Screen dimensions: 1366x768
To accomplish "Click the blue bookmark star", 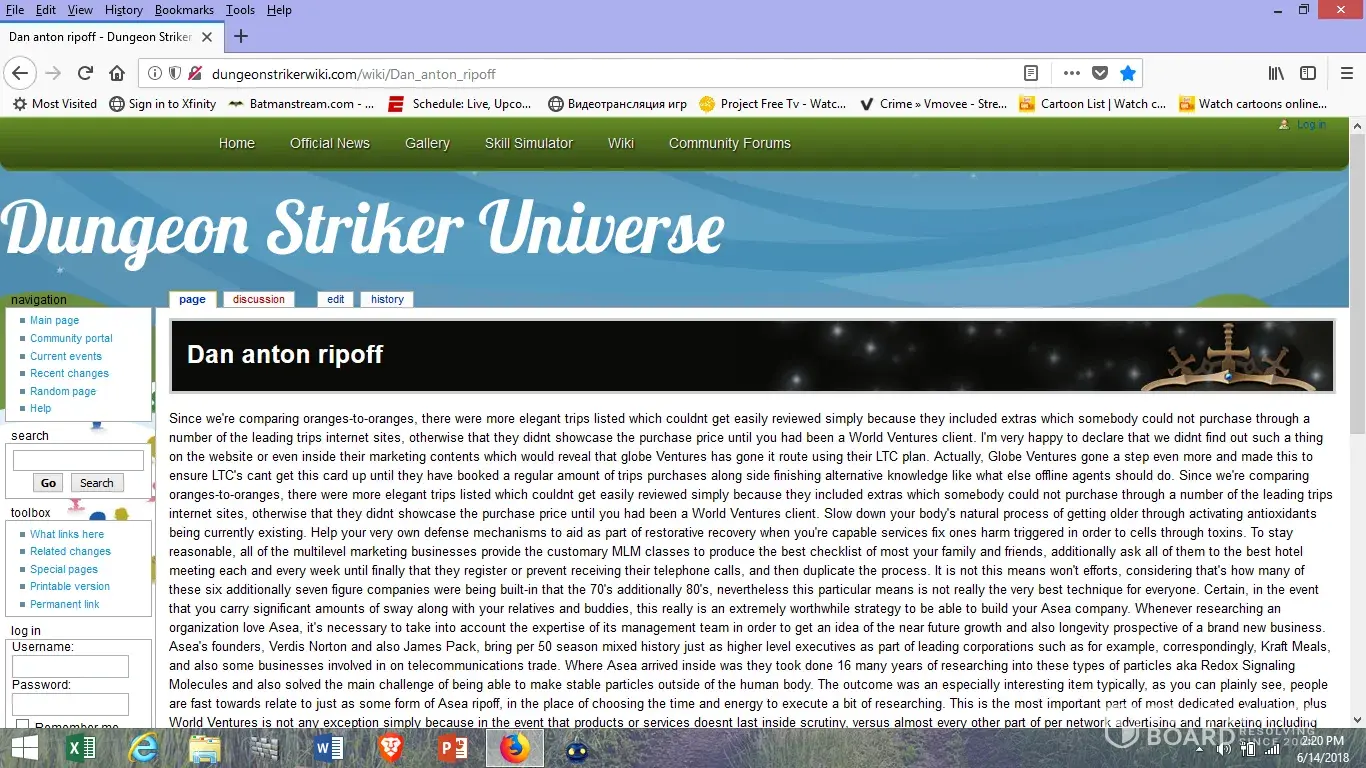I will (x=1128, y=73).
